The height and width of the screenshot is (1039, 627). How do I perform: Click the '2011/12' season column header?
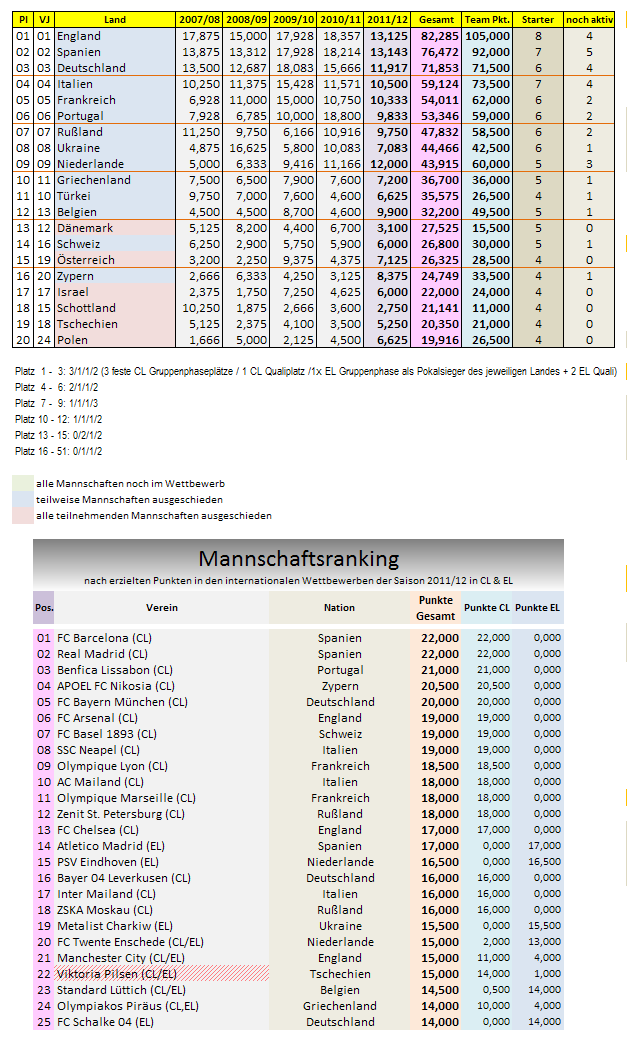point(387,20)
